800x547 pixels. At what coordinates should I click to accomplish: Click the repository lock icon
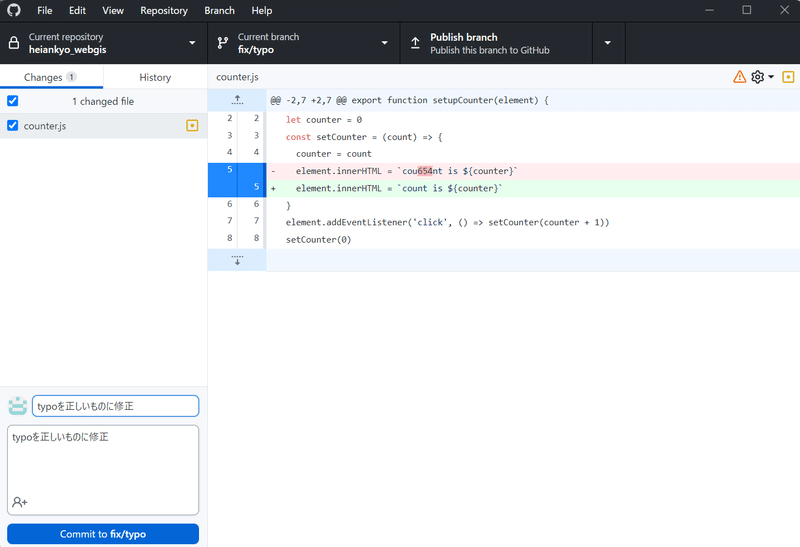[14, 43]
